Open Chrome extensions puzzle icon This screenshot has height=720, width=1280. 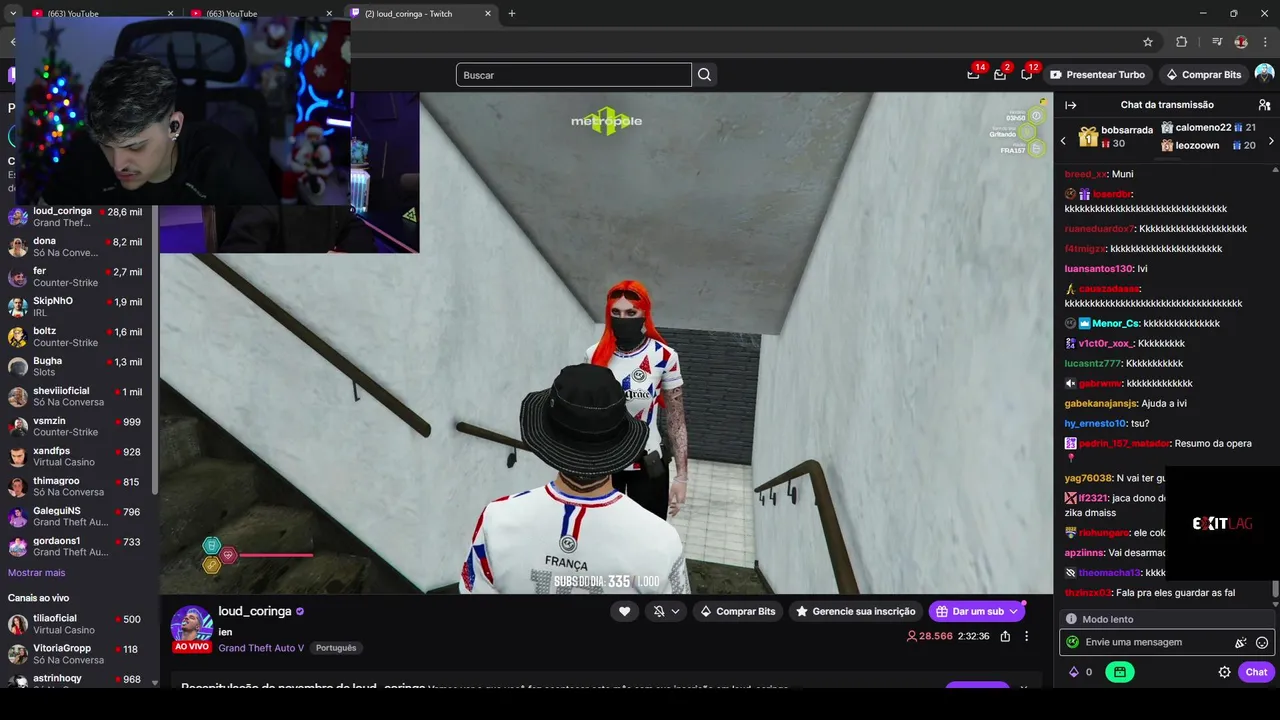coord(1182,42)
